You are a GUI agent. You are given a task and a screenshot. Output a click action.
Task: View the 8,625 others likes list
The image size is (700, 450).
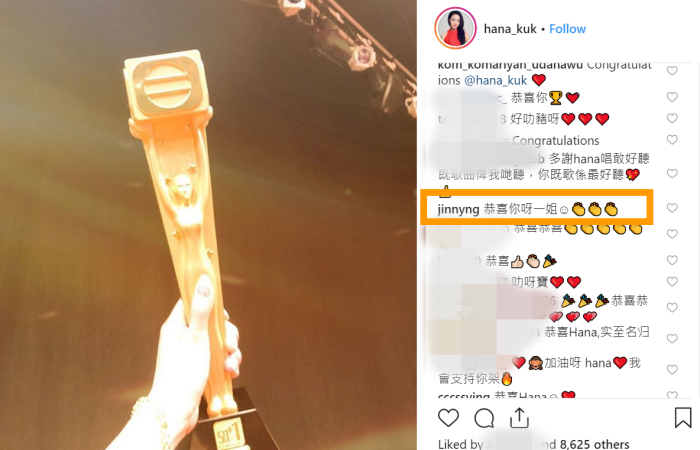coord(594,444)
